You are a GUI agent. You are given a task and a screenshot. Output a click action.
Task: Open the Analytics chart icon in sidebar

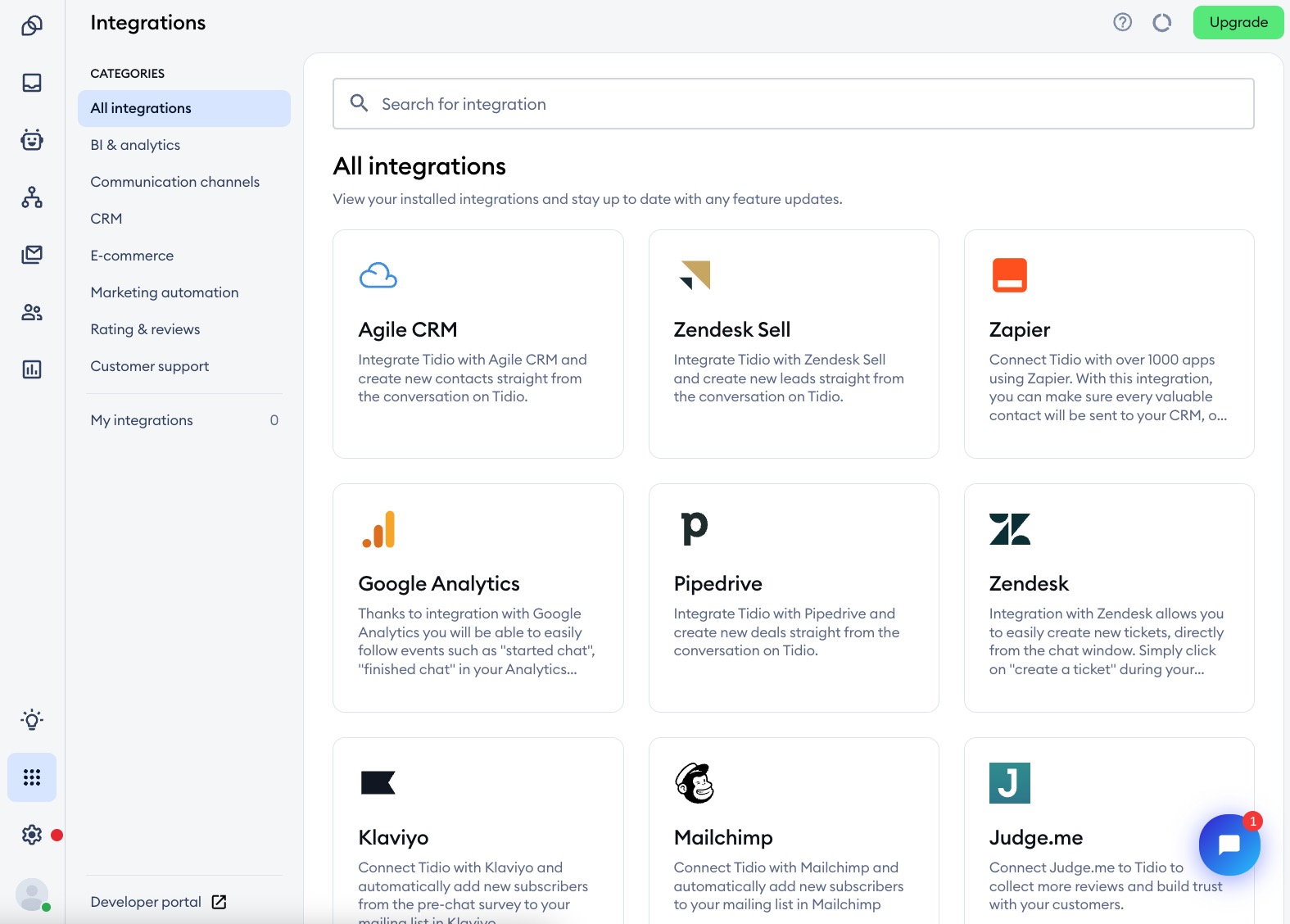click(x=32, y=369)
